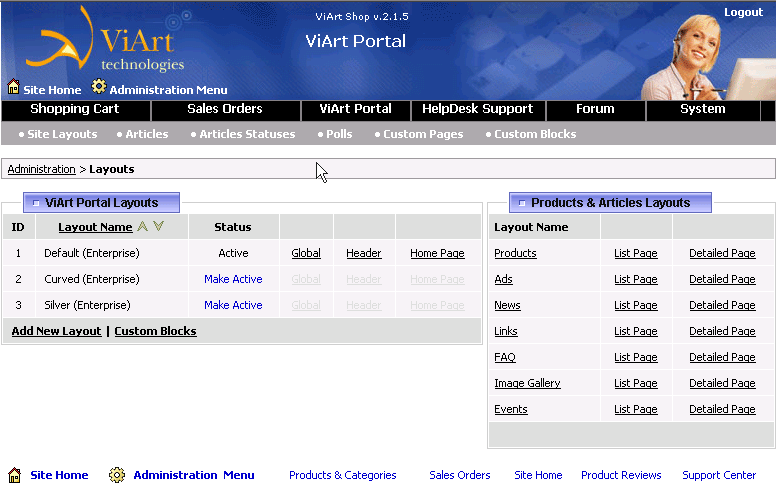Open Detailed Page for Products
776x494 pixels.
tap(723, 253)
